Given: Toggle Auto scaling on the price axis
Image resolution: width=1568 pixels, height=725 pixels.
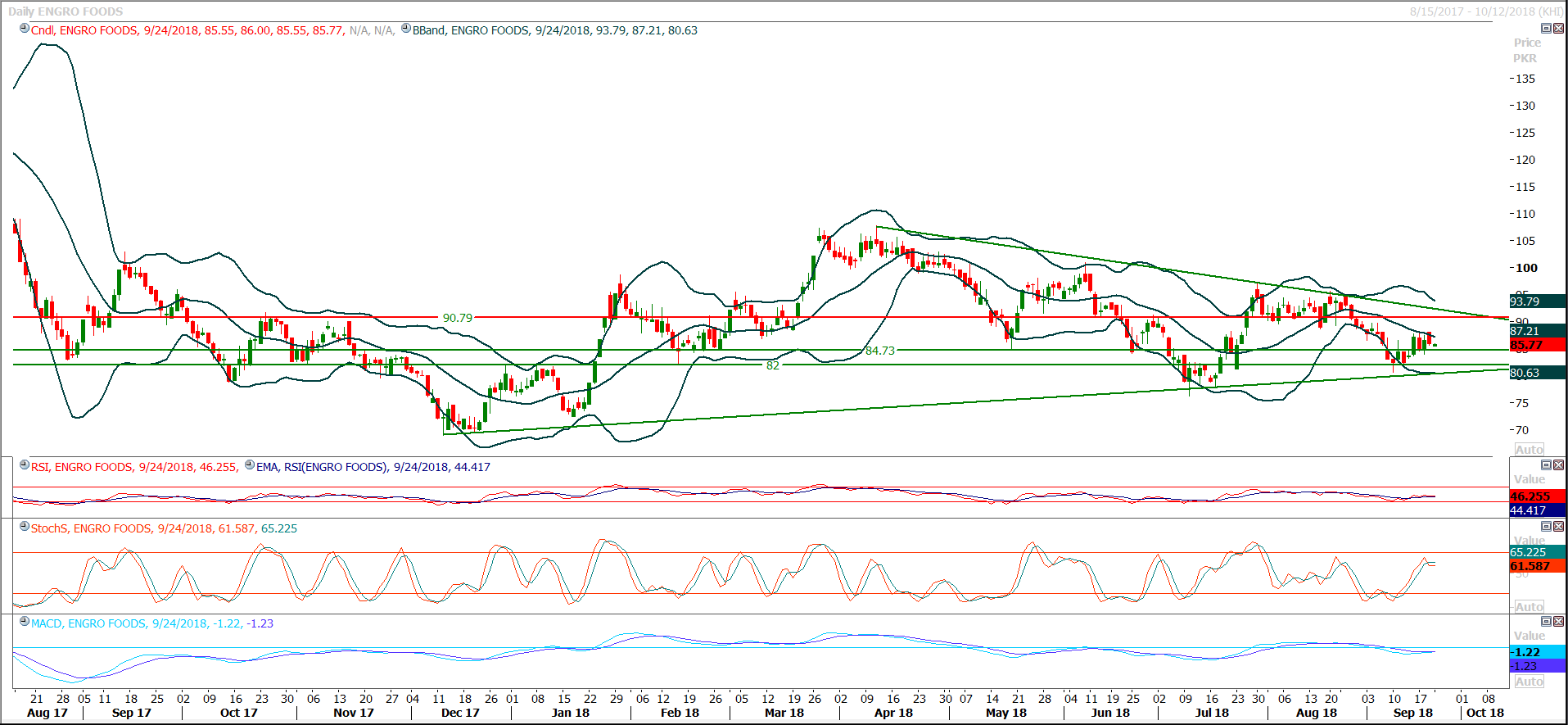Looking at the screenshot, I should pyautogui.click(x=1529, y=449).
